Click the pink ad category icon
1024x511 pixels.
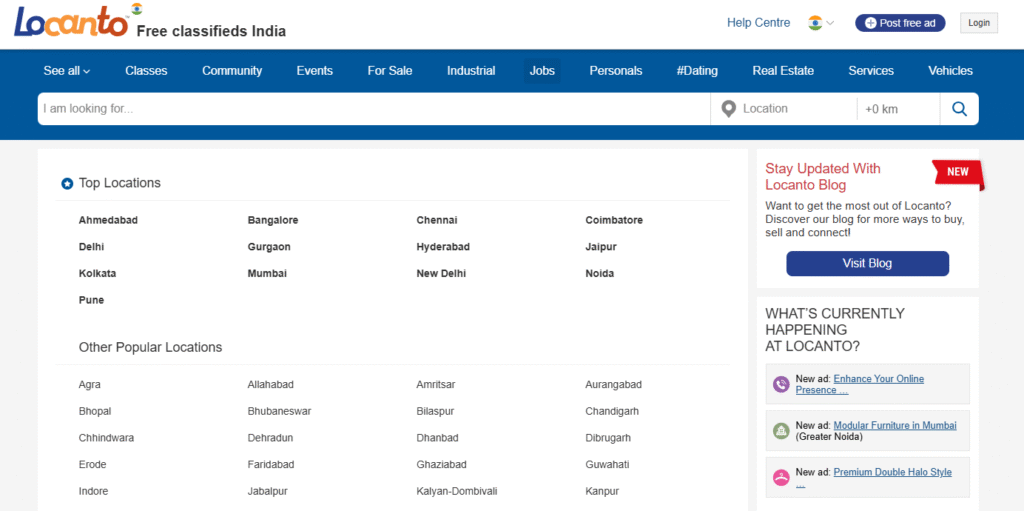click(x=780, y=478)
